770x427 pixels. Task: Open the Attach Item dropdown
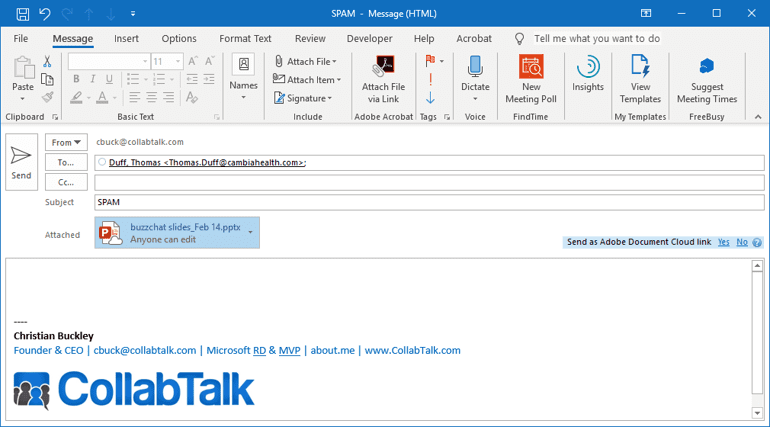pos(306,80)
